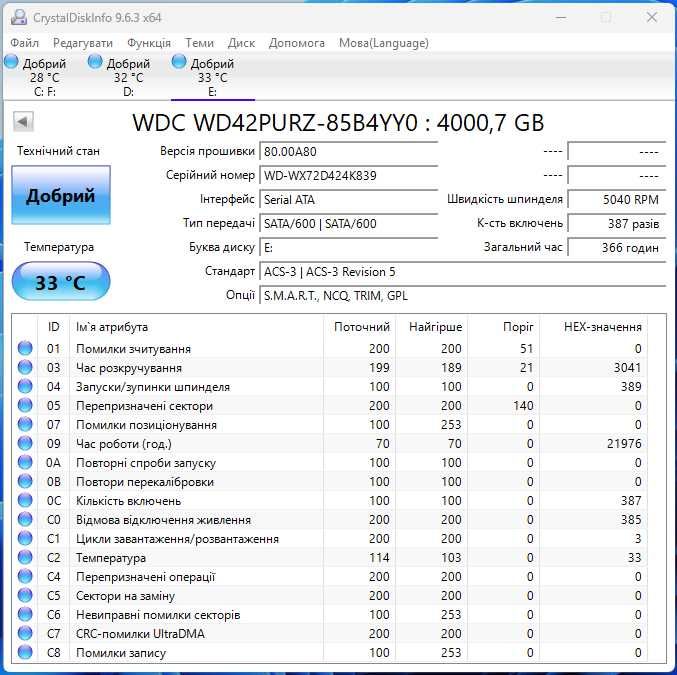Click status icon for attribute 05
Viewport: 677px width, 675px height.
[25, 405]
